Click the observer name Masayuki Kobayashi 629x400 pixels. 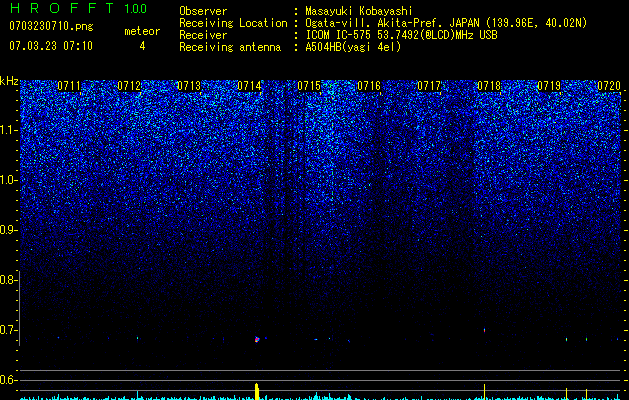coord(359,11)
